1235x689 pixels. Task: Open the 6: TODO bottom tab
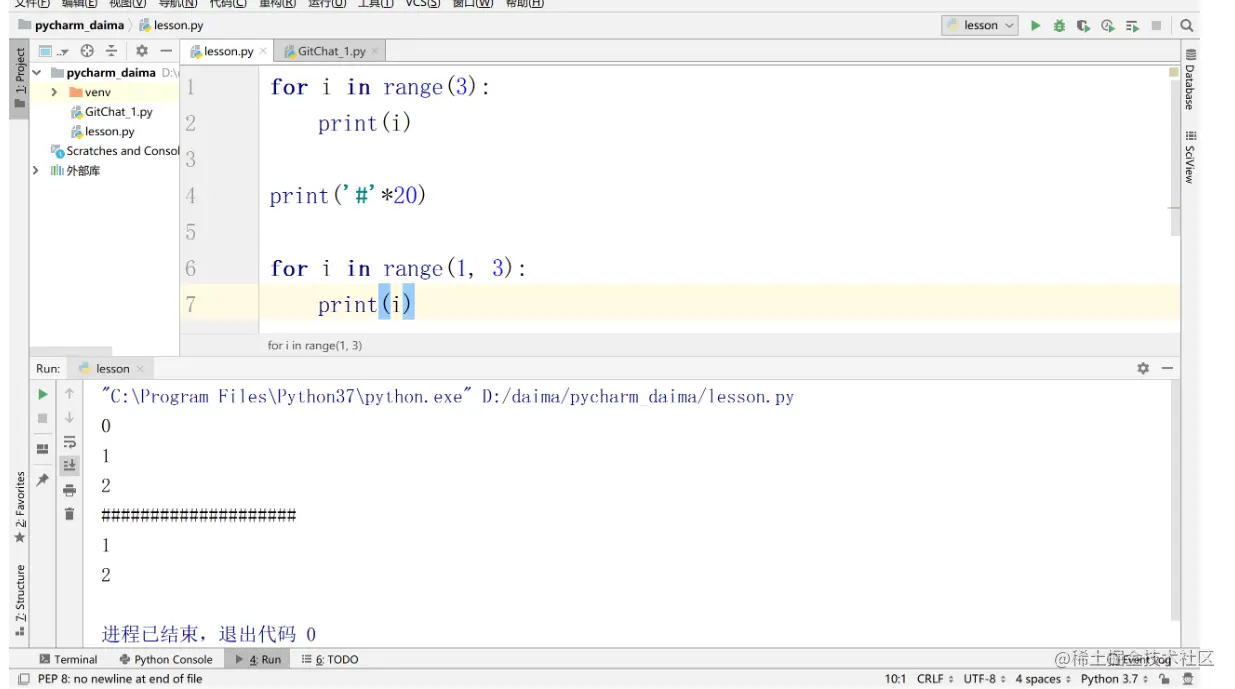(330, 659)
